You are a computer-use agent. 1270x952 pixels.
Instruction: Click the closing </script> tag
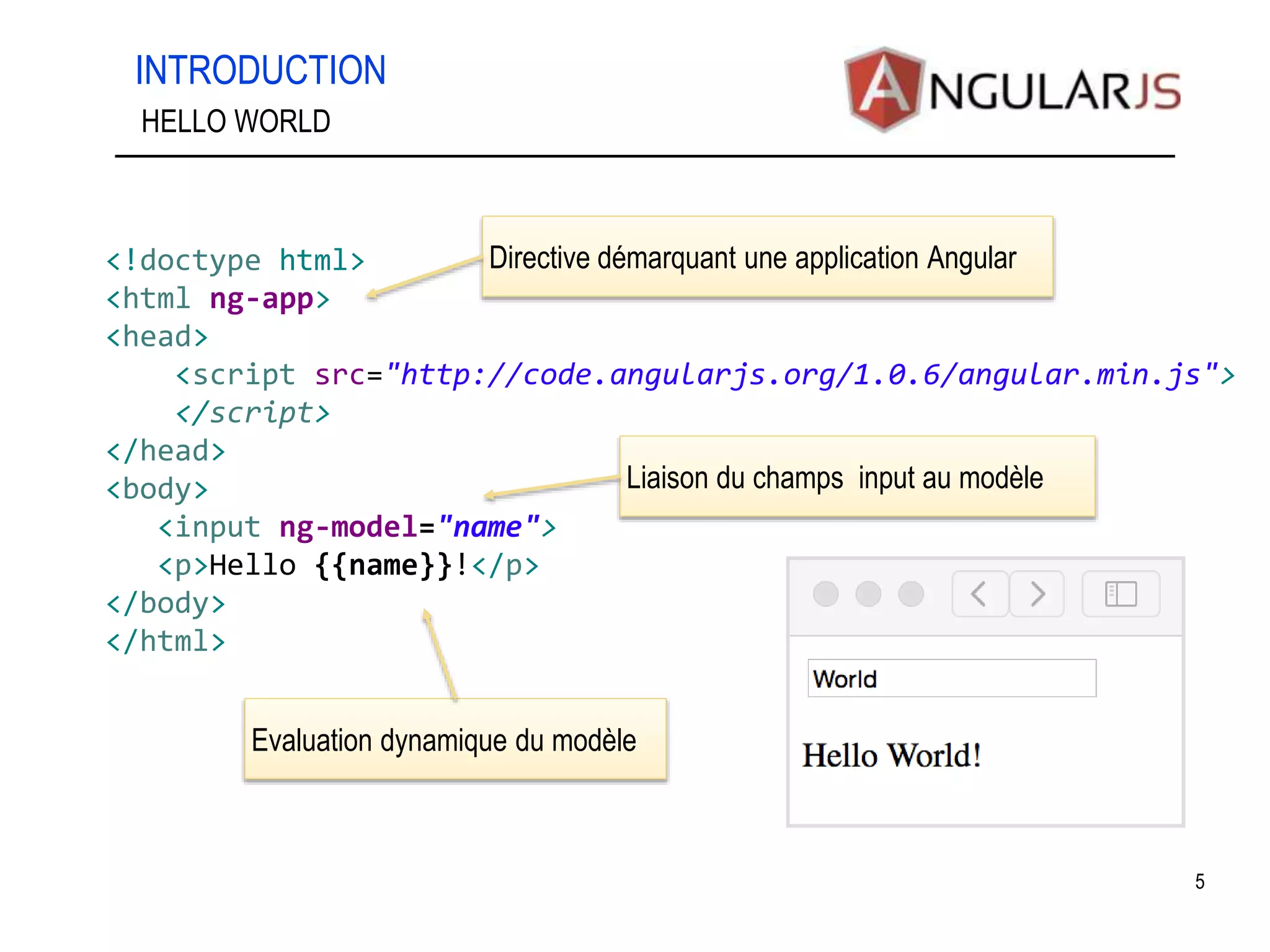[253, 413]
